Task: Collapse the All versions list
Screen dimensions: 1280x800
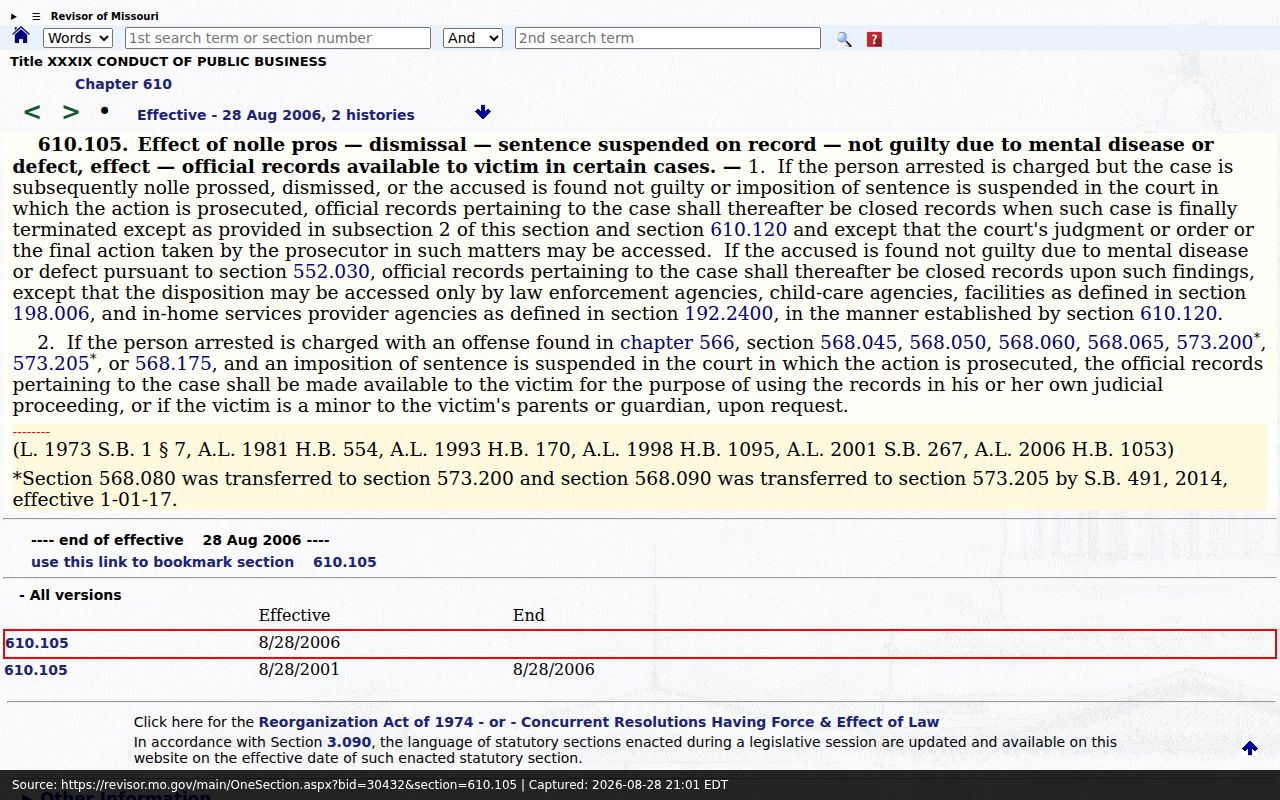Action: 70,595
